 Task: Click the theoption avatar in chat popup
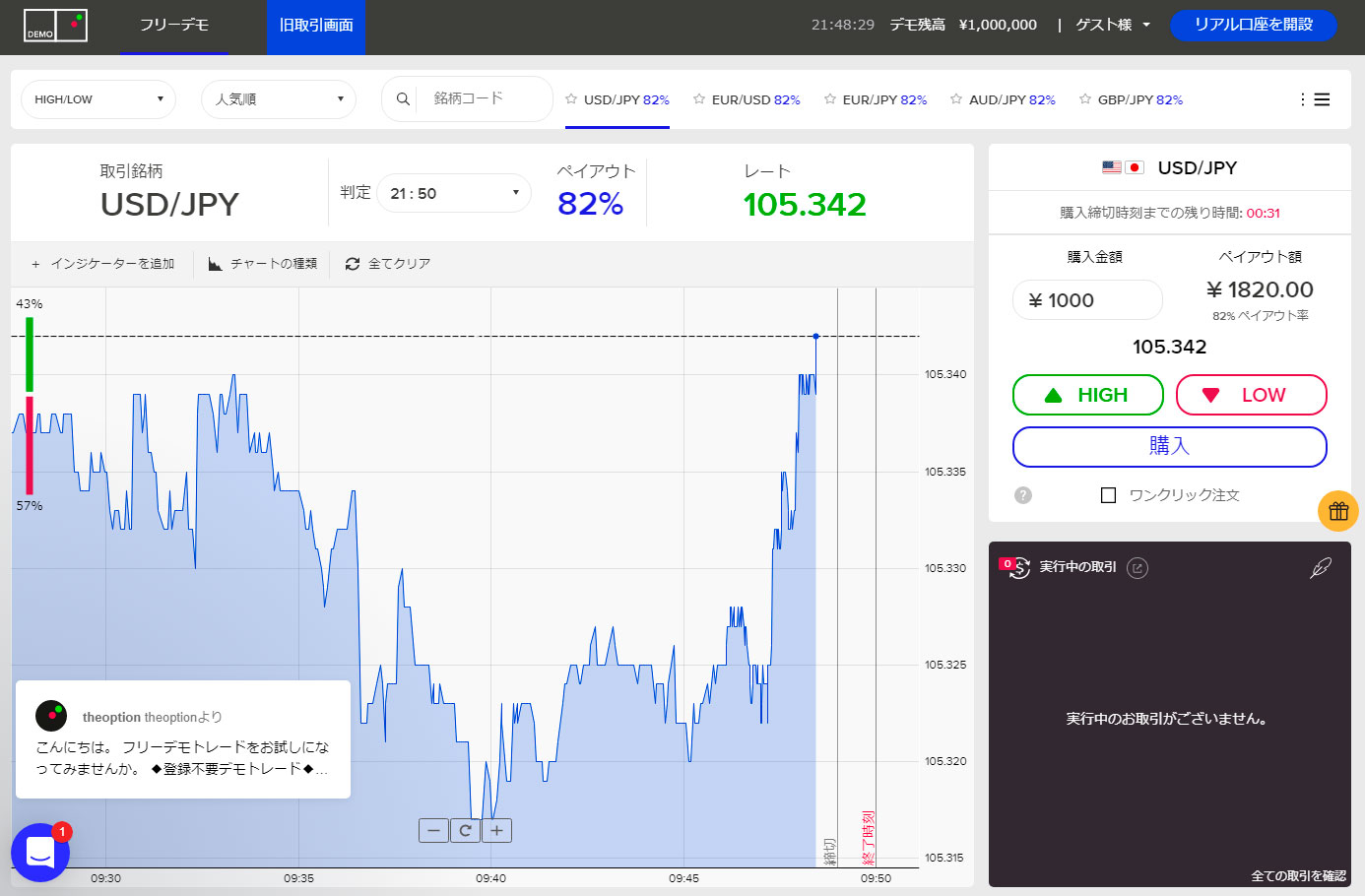click(x=51, y=716)
